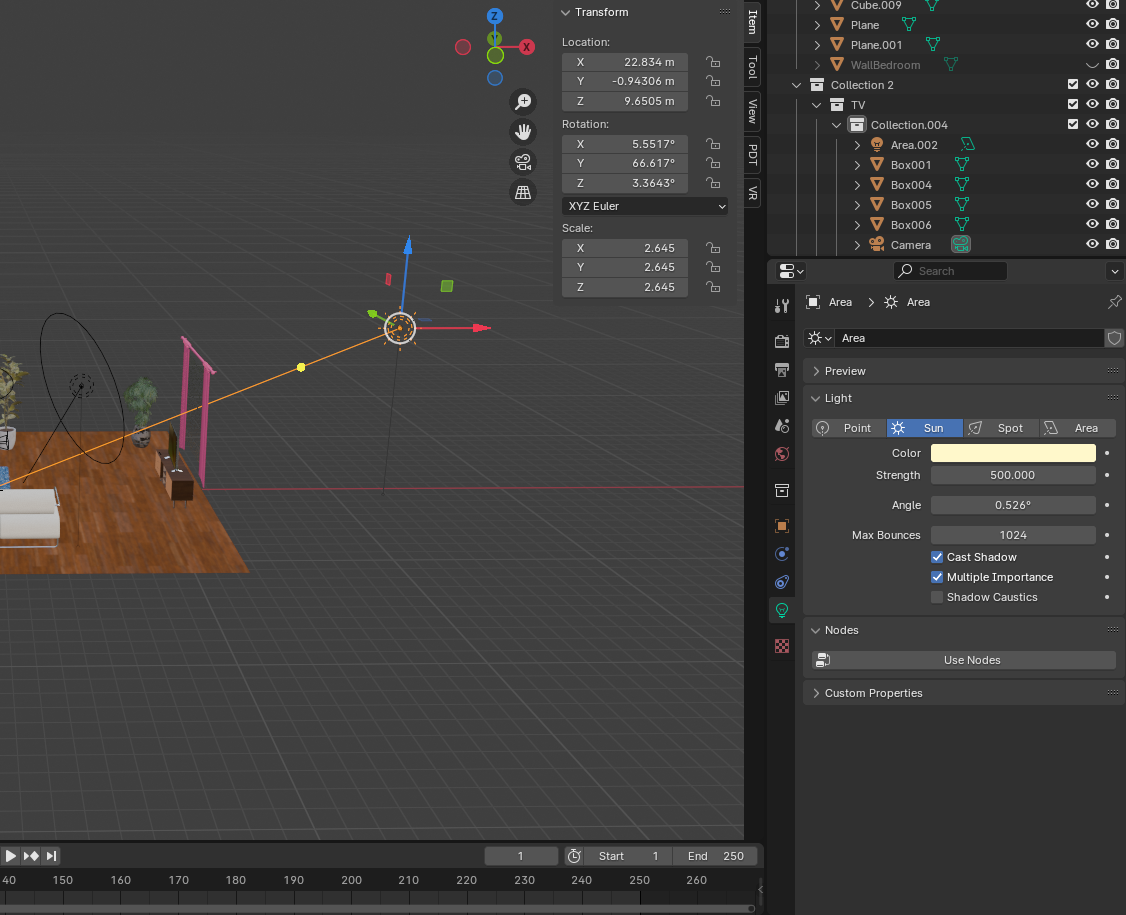Screen dimensions: 1126x915
Task: Open the World properties globe icon
Action: coord(782,454)
